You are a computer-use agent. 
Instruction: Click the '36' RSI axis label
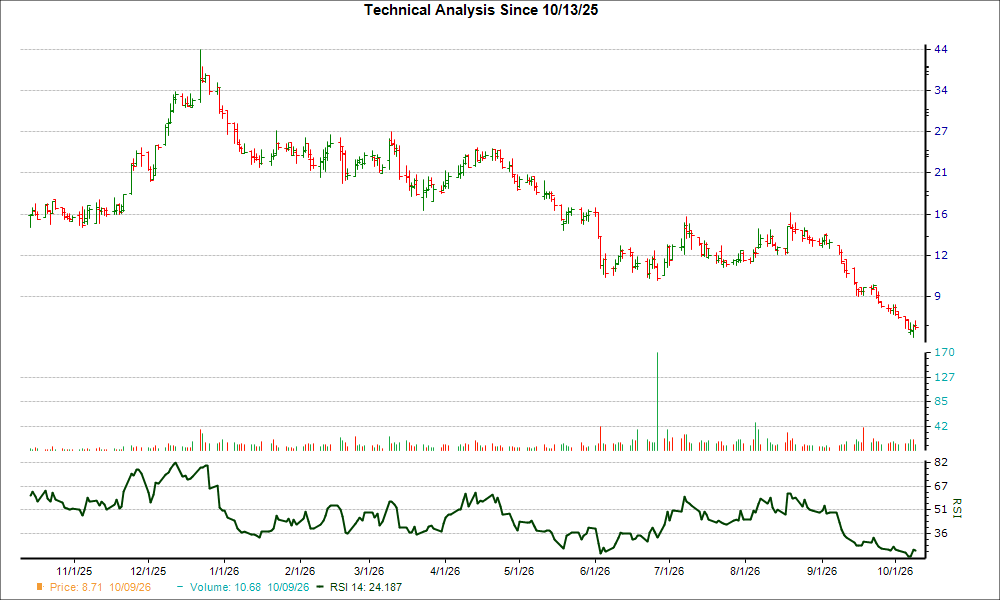[x=941, y=534]
